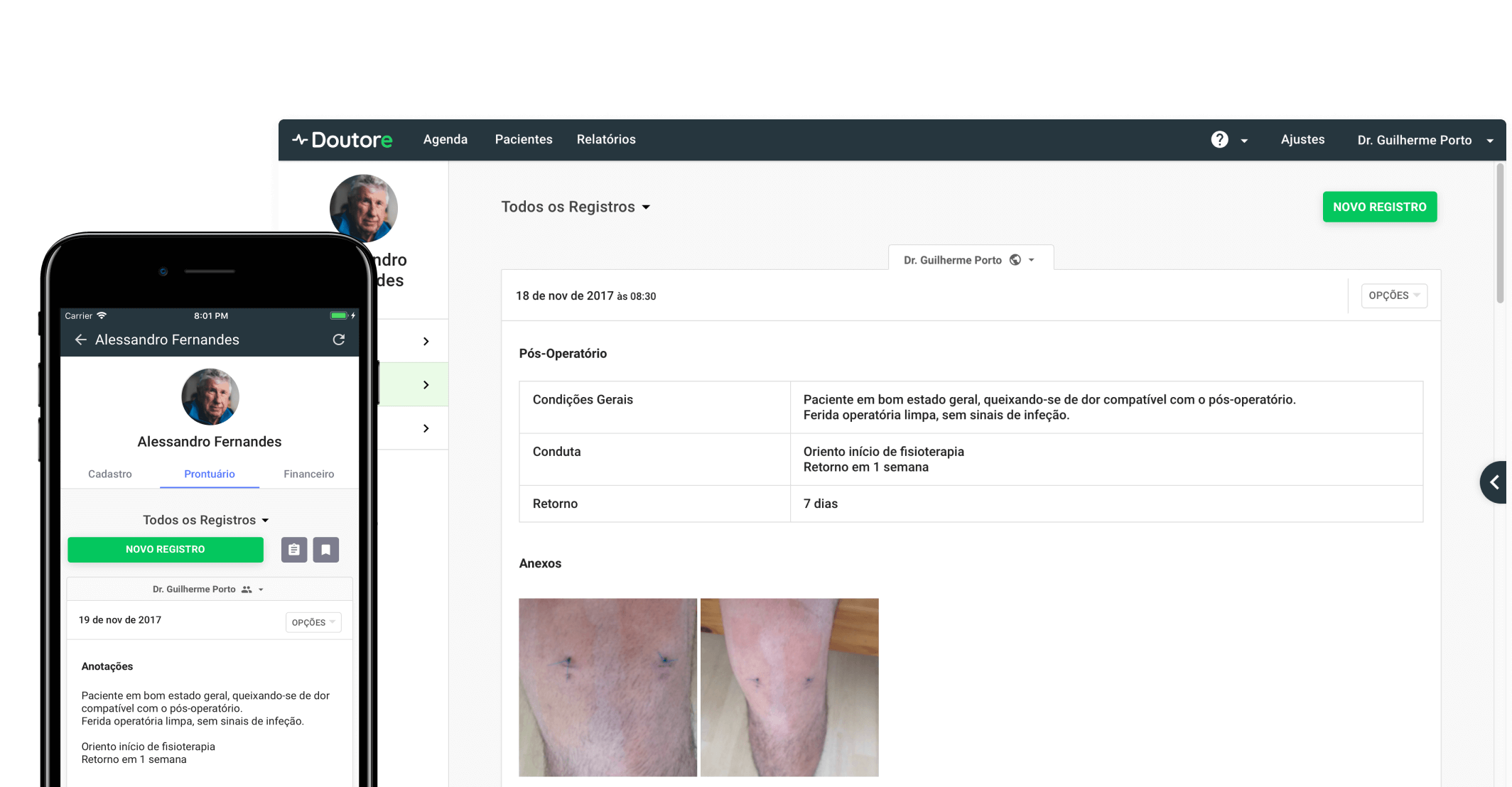1512x787 pixels.
Task: Tap the back arrow in phone header
Action: click(x=80, y=340)
